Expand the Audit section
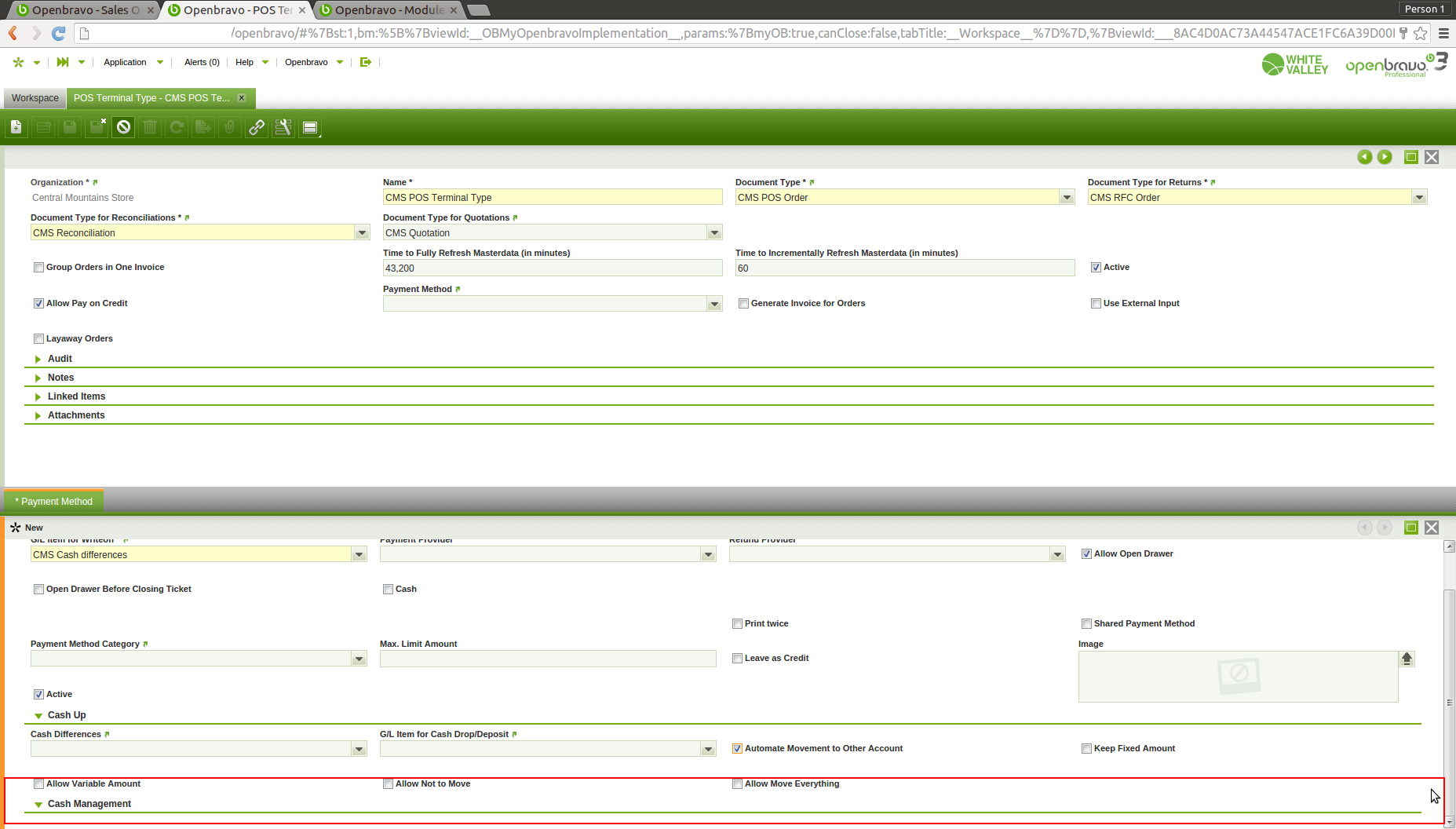This screenshot has width=1456, height=829. [x=60, y=359]
